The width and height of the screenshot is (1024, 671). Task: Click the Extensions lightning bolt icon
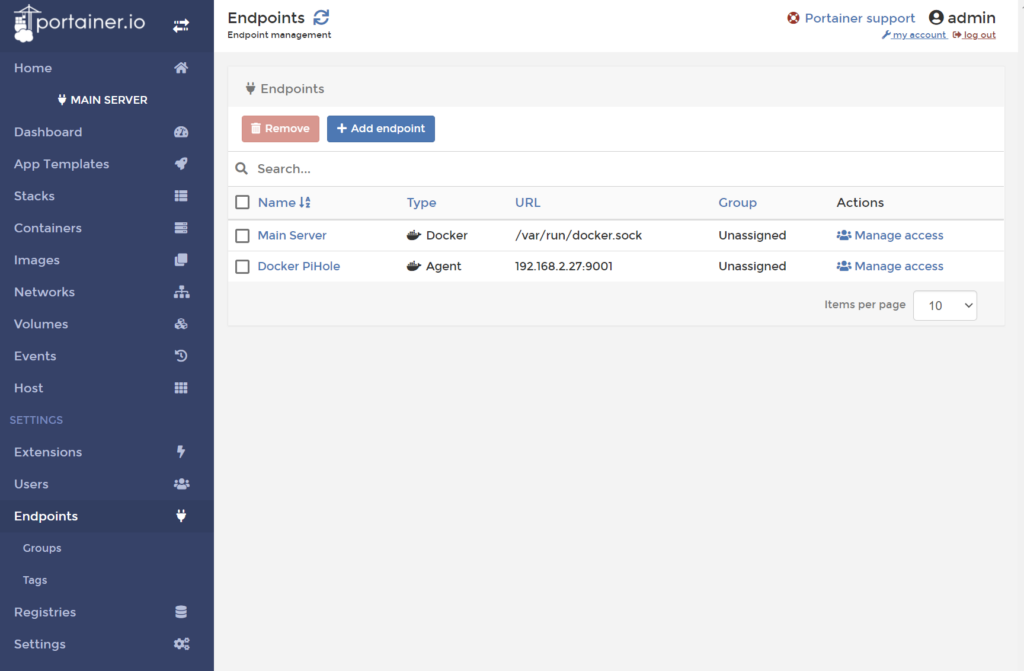181,452
